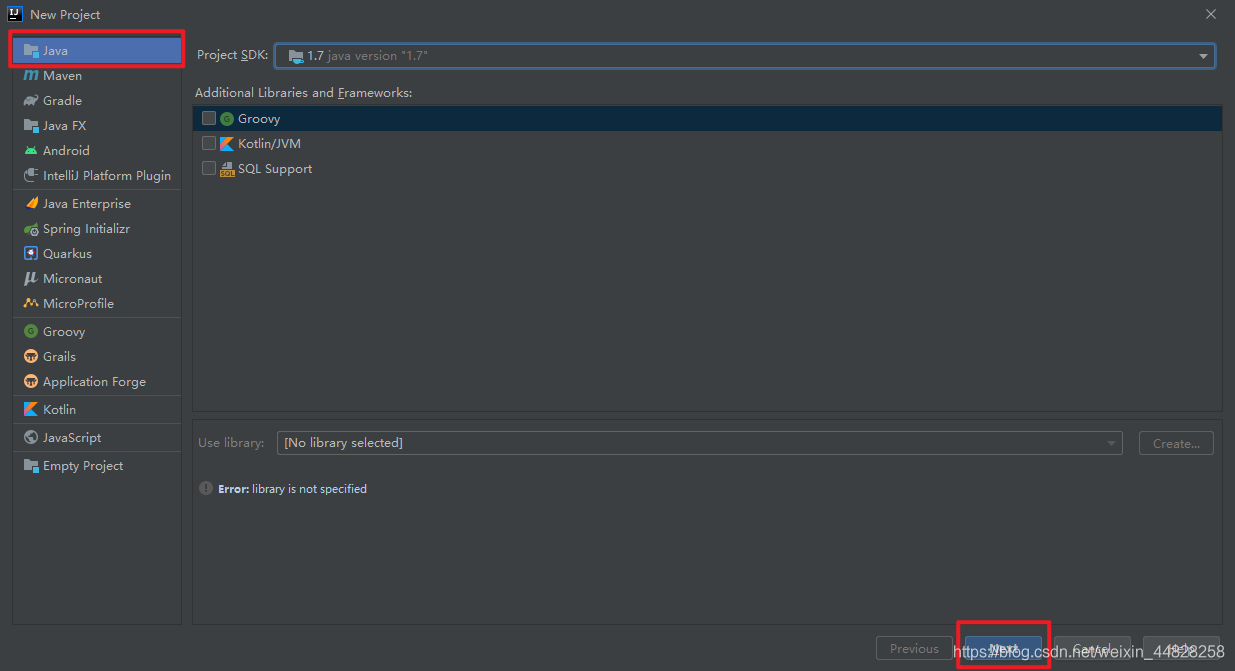Click the JavaScript globe icon
The image size is (1235, 671).
(x=31, y=438)
